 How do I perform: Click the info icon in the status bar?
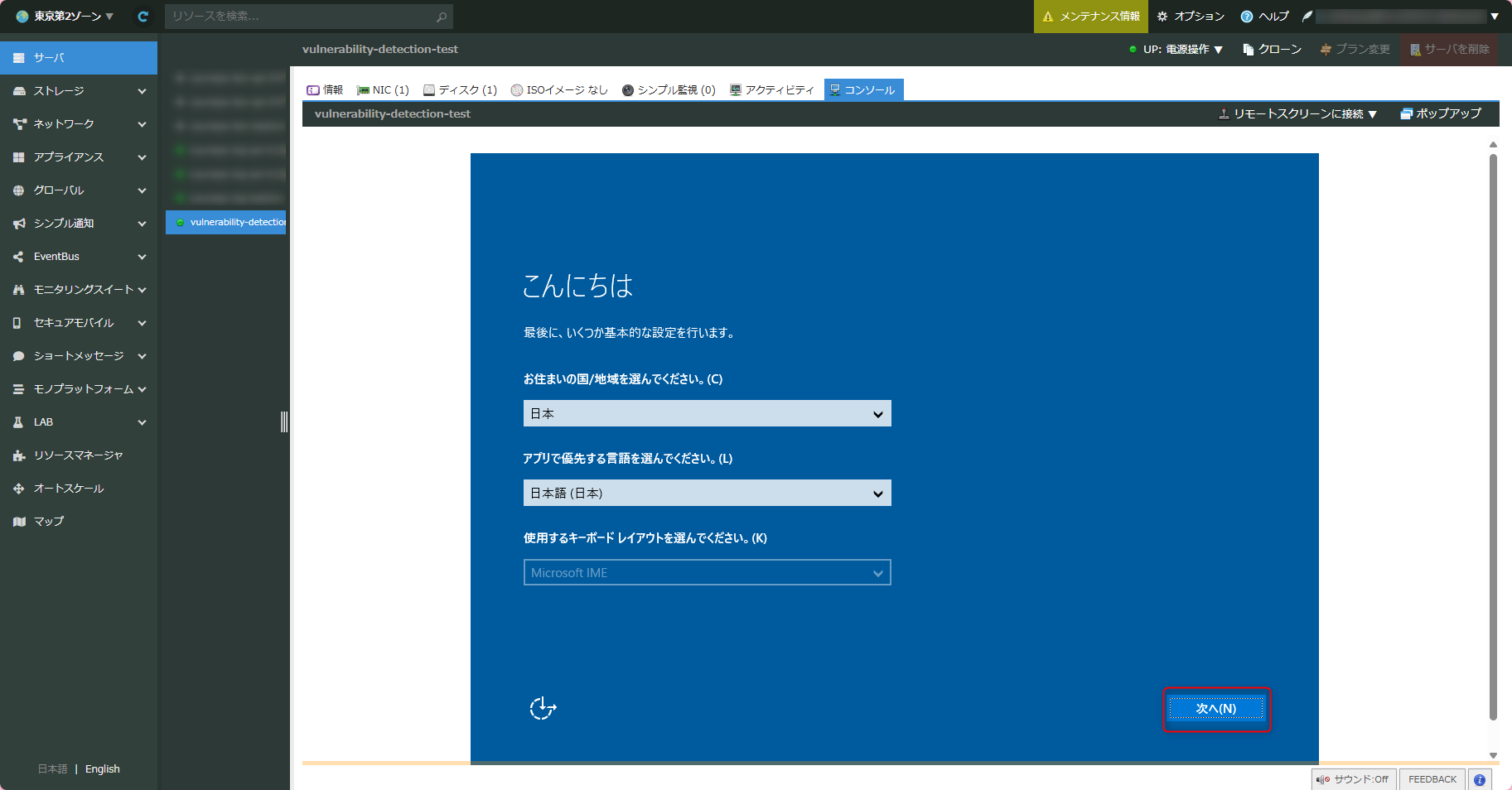[1479, 779]
